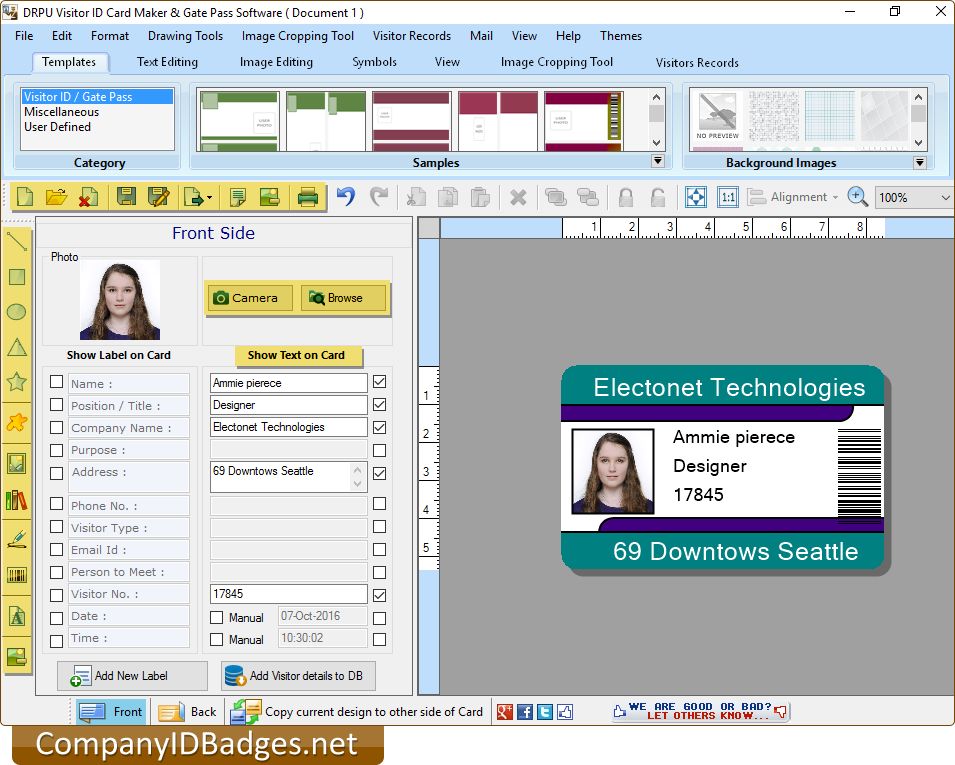Image resolution: width=955 pixels, height=765 pixels.
Task: Expand the Background Images panel arrow
Action: [920, 163]
